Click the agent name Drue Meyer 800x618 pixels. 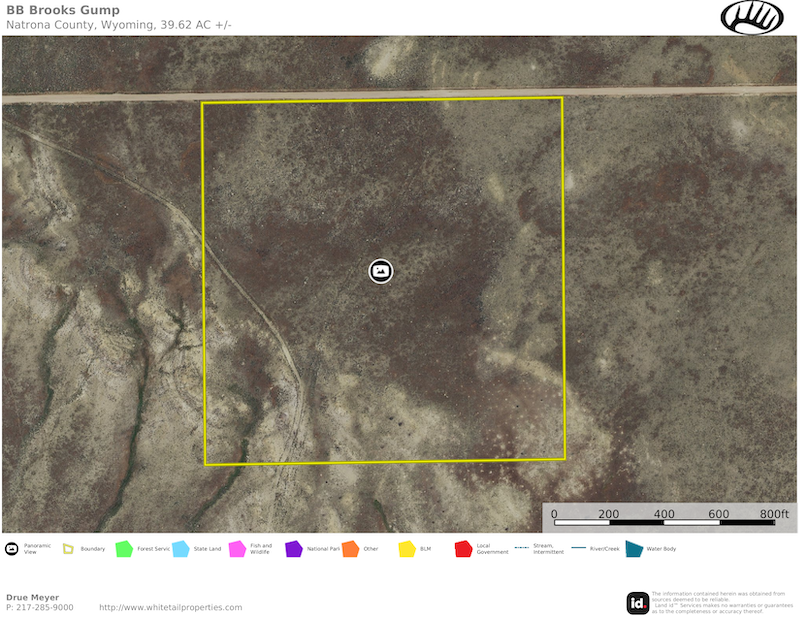32,597
